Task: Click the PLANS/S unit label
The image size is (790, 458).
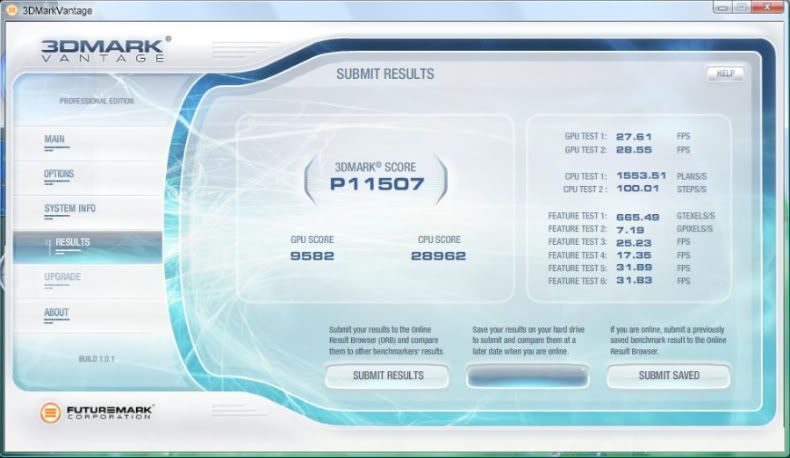Action: tap(691, 176)
